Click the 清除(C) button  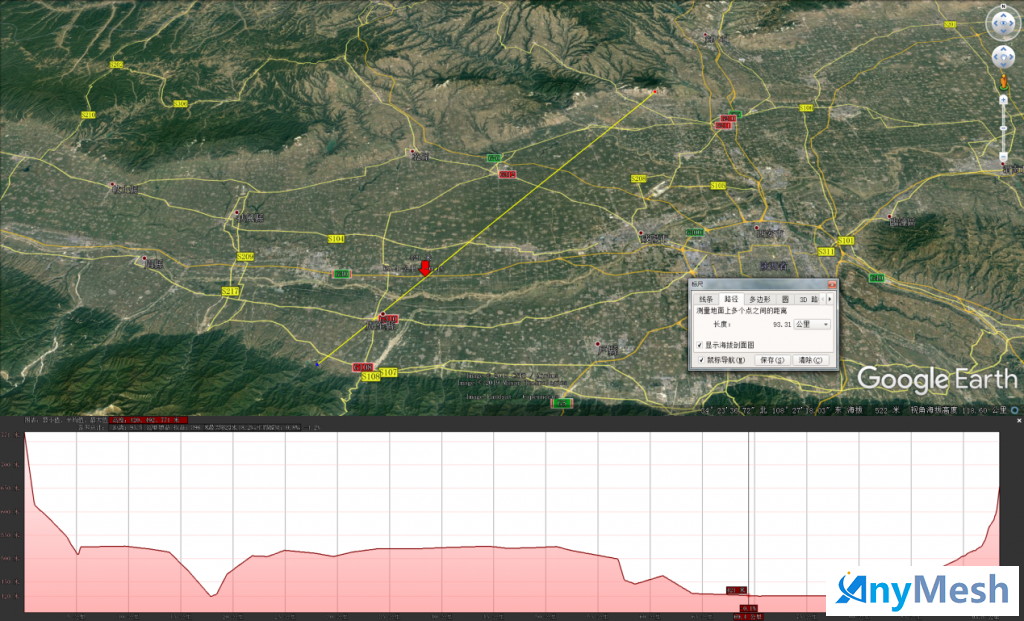pos(812,359)
